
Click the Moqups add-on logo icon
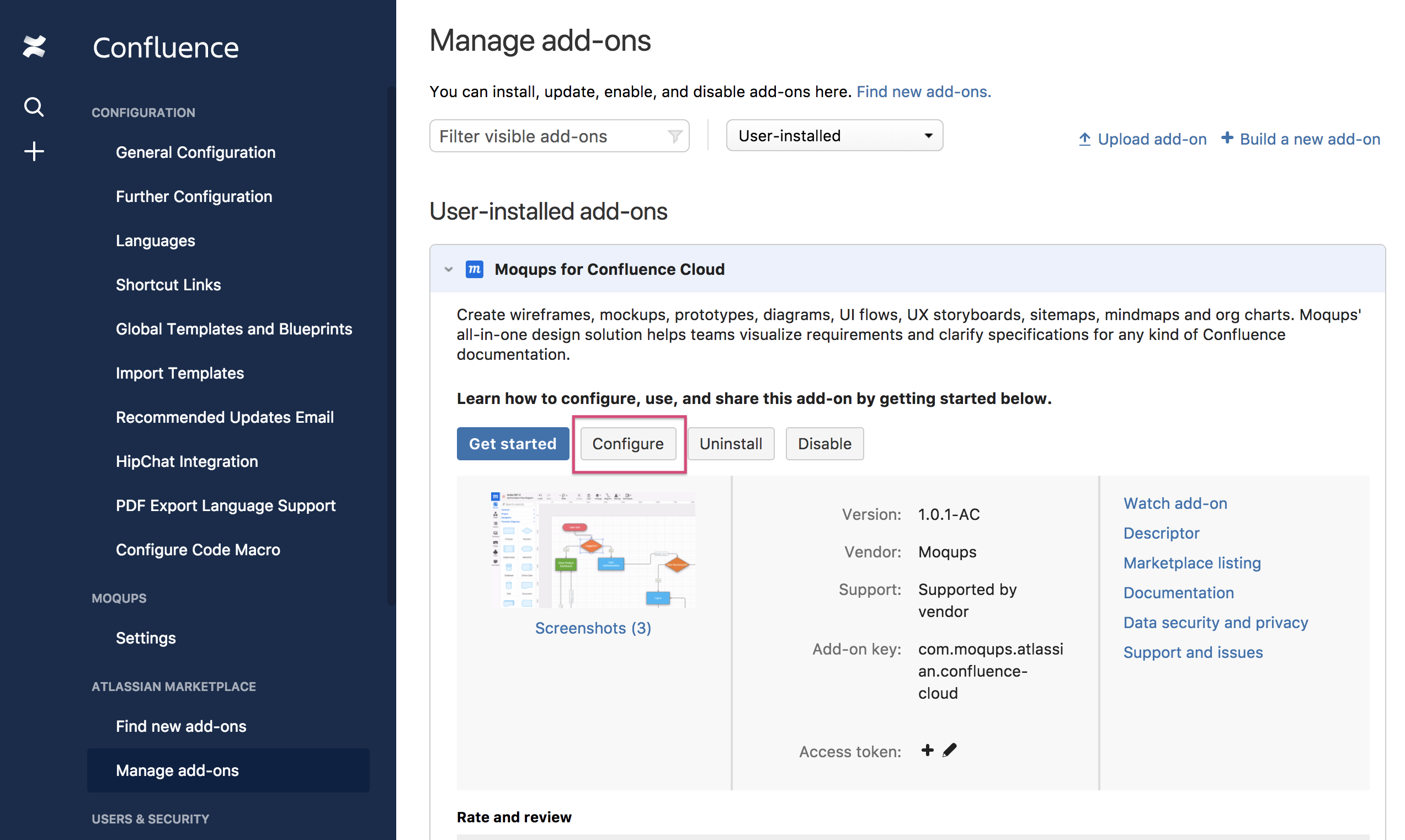tap(476, 268)
